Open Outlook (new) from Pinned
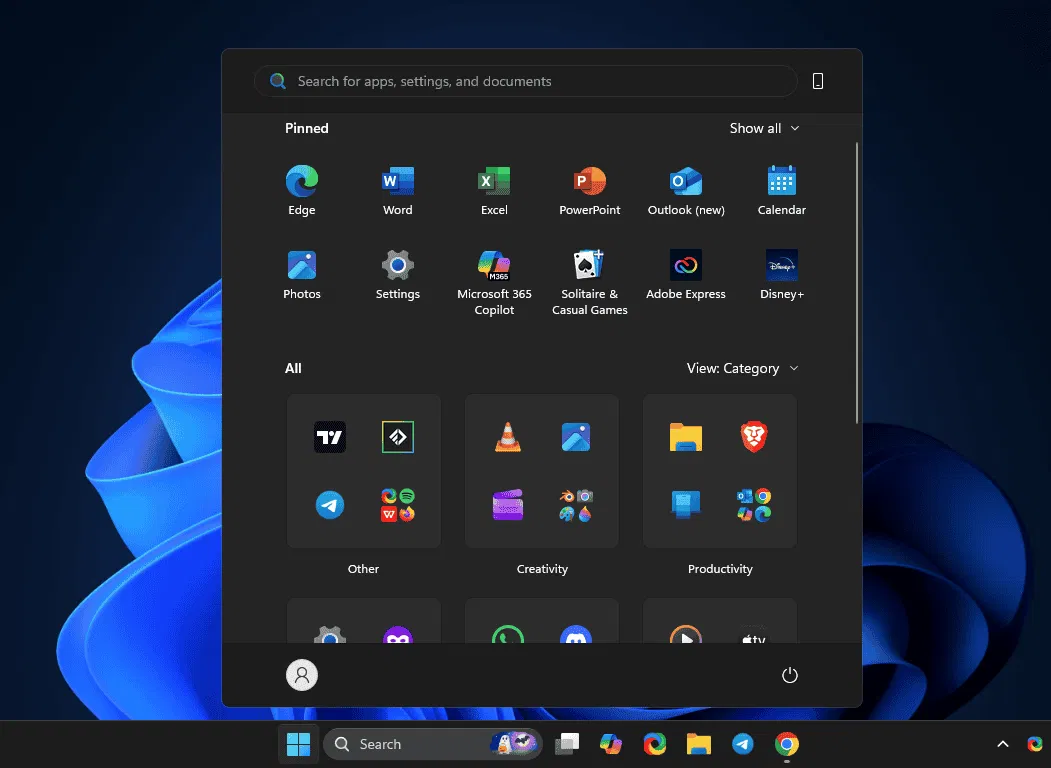The image size is (1051, 768). (685, 183)
